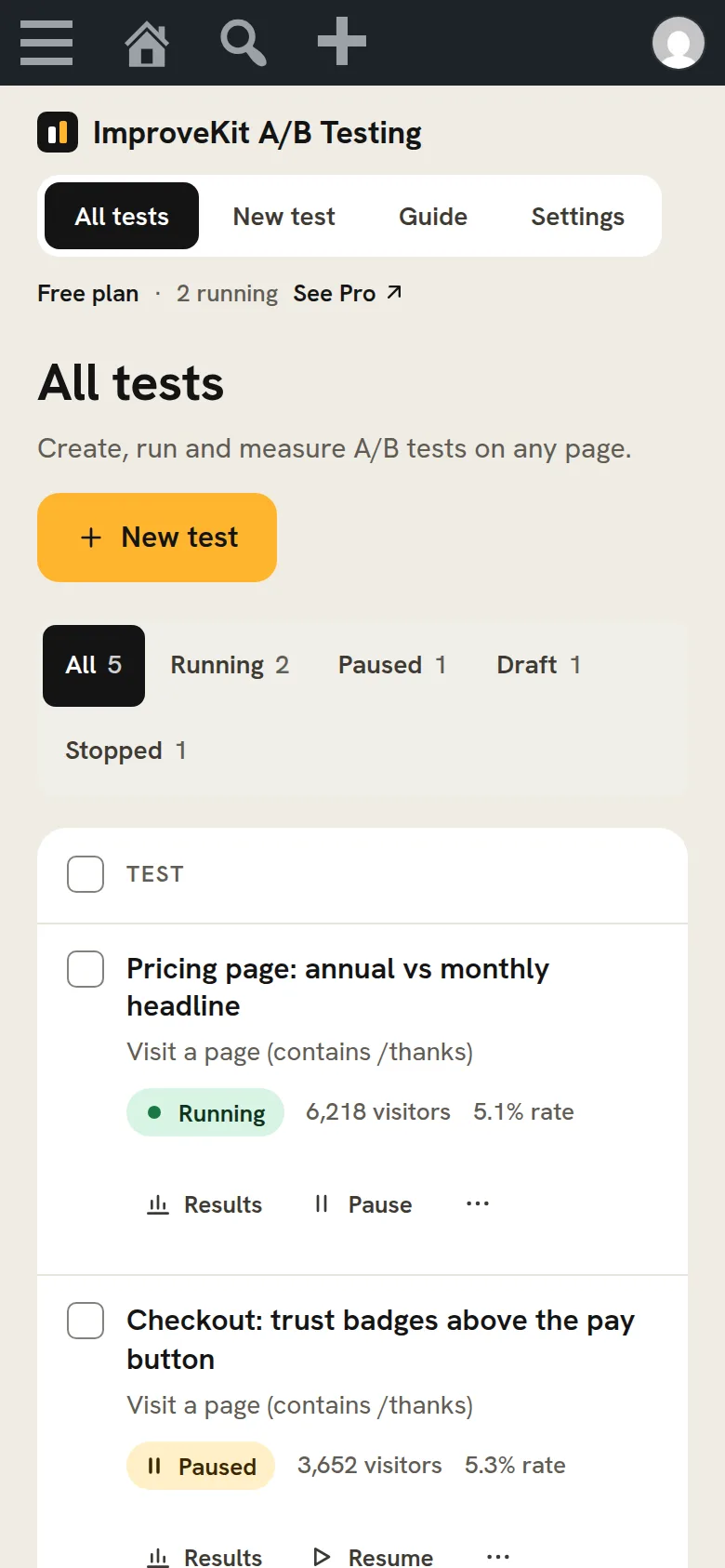Resume the Checkout trust badges test
The image size is (725, 1568).
point(373,1556)
